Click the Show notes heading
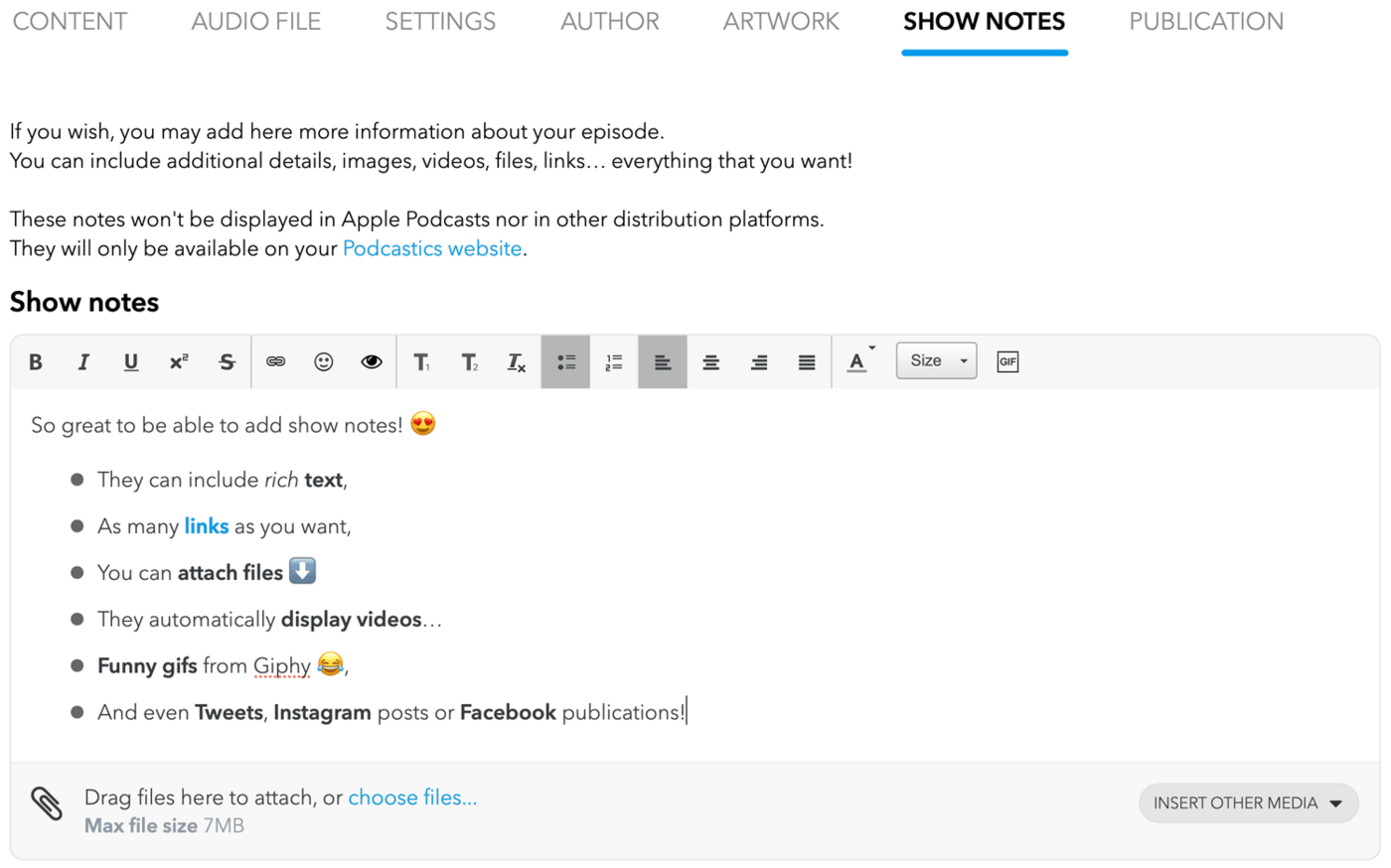This screenshot has width=1391, height=868. 84,302
